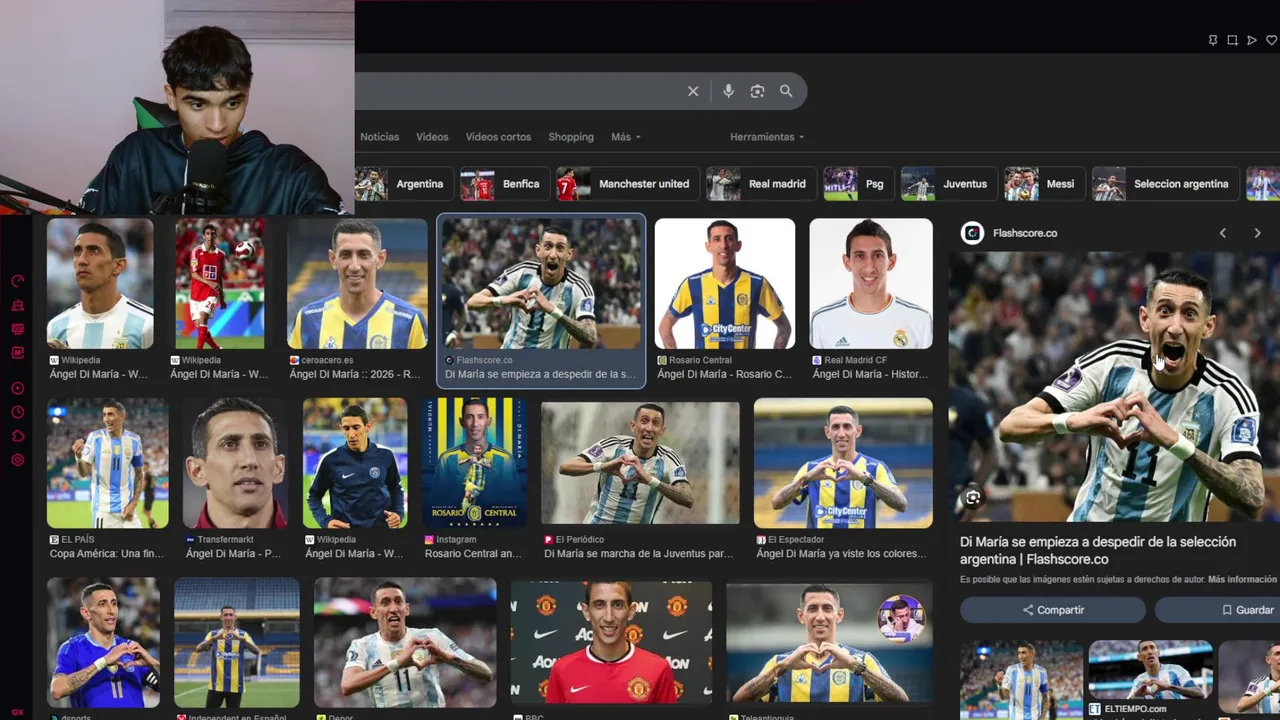The width and height of the screenshot is (1280, 720).
Task: Open the selected Flashscore.co result thumbnail
Action: 541,283
